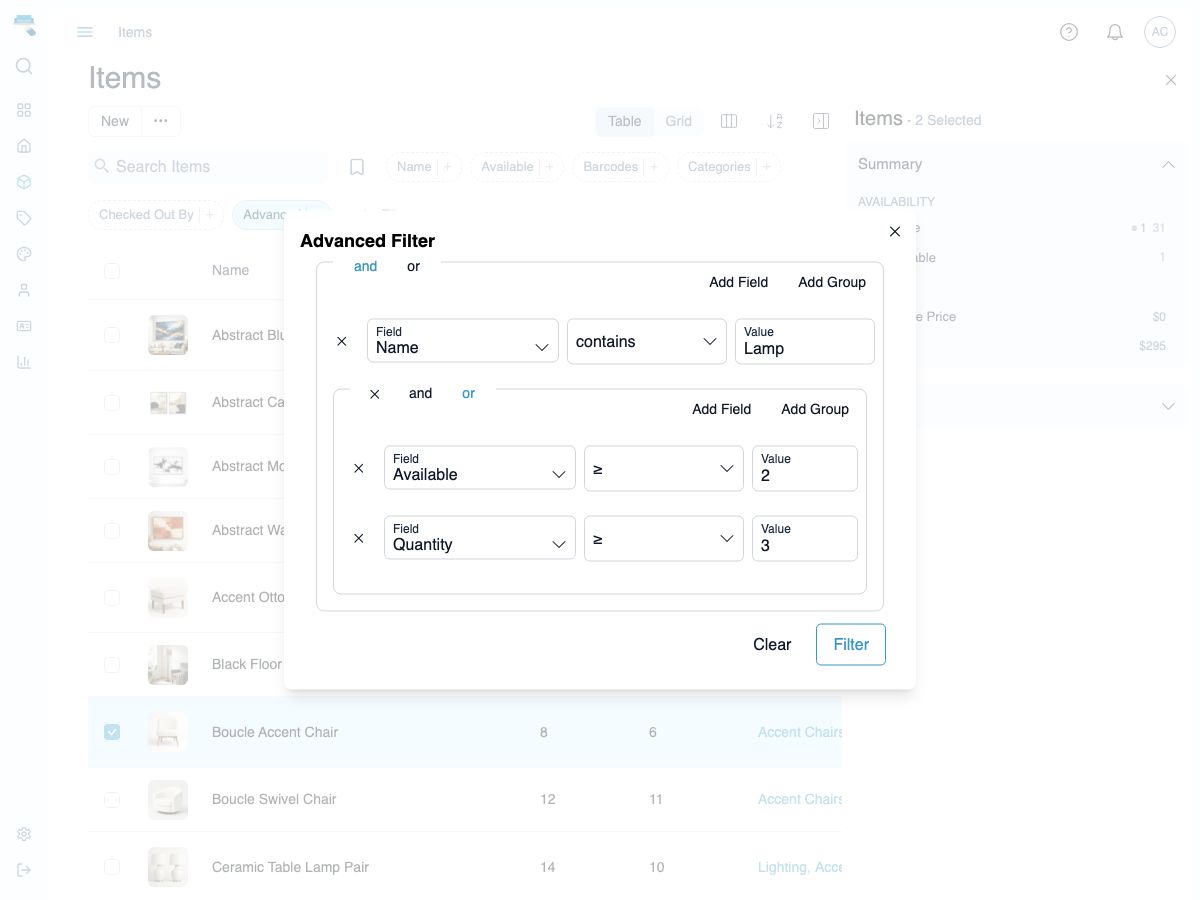Open the Name field dropdown
The height and width of the screenshot is (900, 1200).
[463, 341]
